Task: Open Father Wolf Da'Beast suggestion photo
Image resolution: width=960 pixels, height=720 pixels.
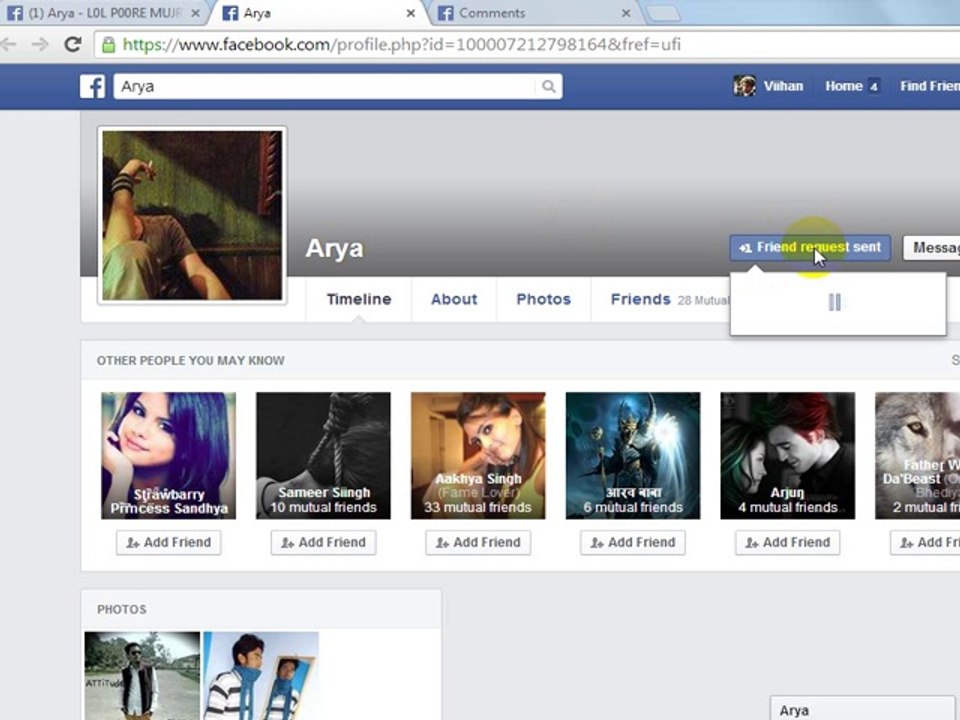Action: click(917, 456)
